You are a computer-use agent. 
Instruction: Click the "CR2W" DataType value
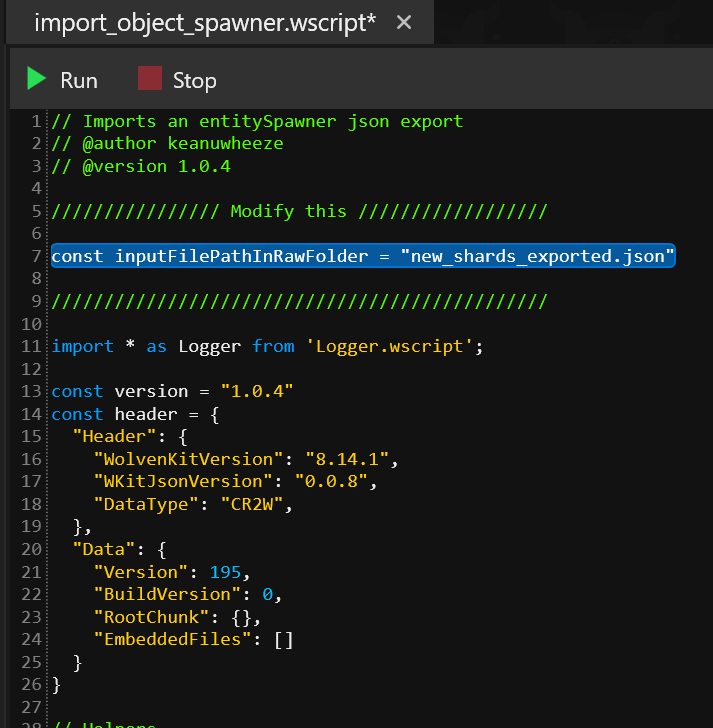coord(256,504)
